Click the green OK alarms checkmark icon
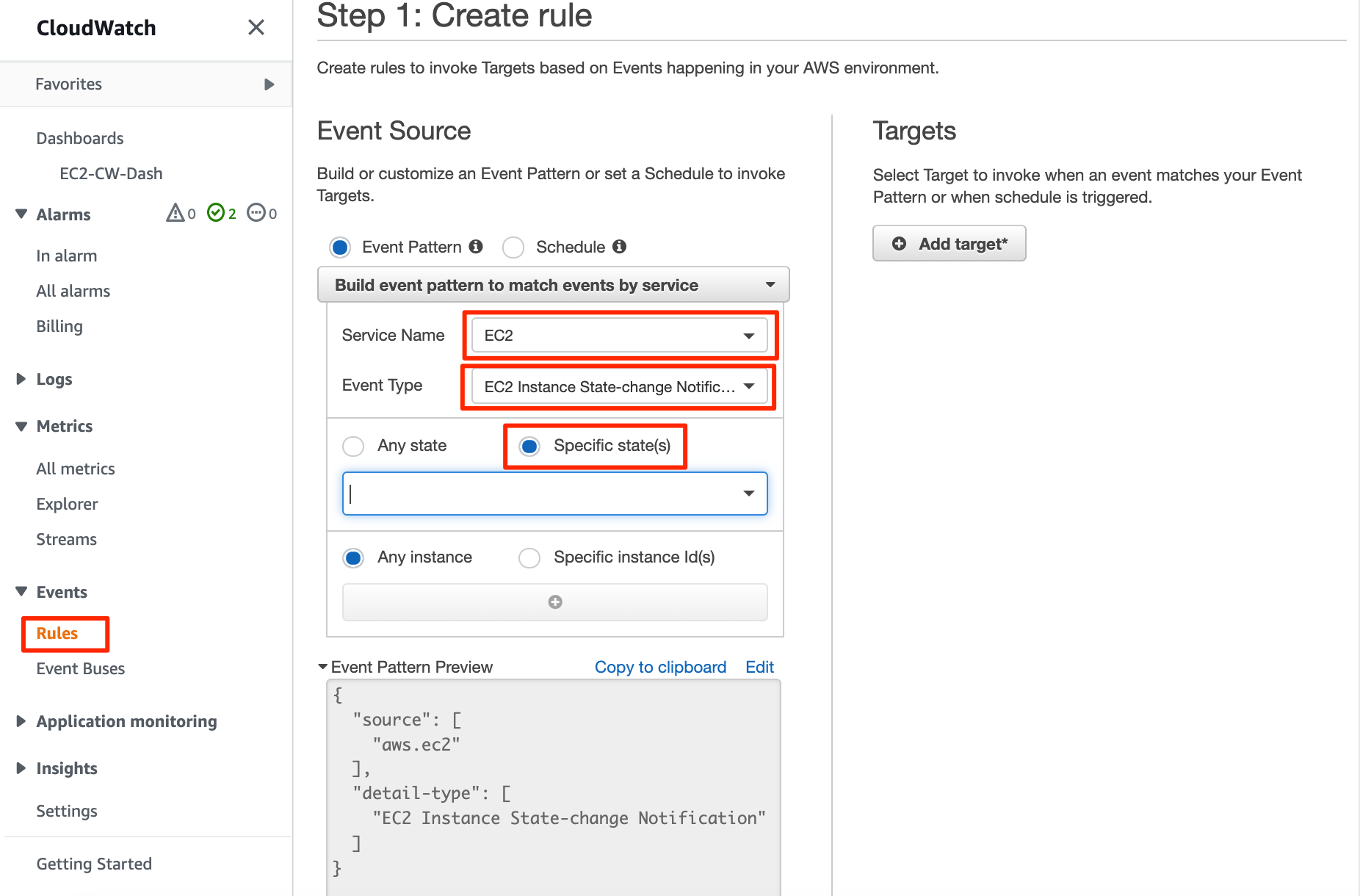This screenshot has width=1360, height=896. pyautogui.click(x=216, y=213)
